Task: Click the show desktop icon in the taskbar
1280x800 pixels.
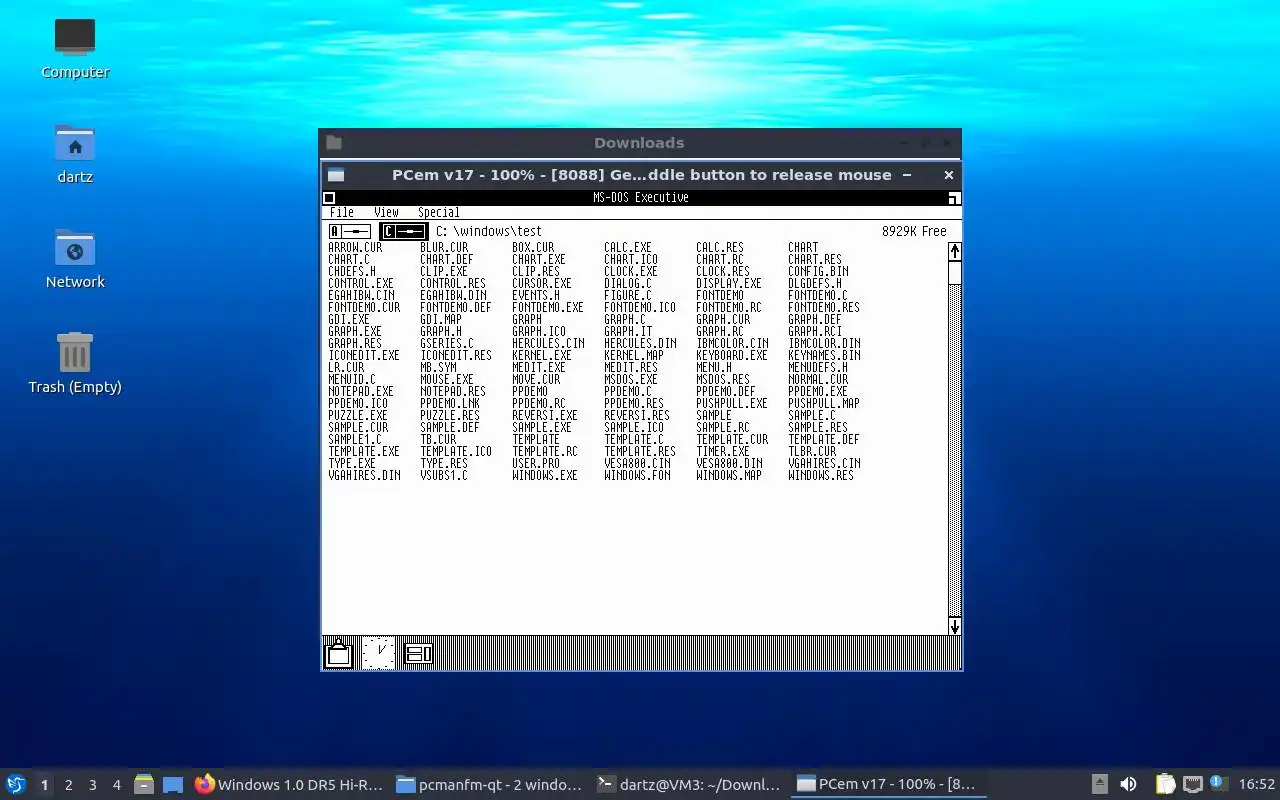Action: tap(173, 785)
